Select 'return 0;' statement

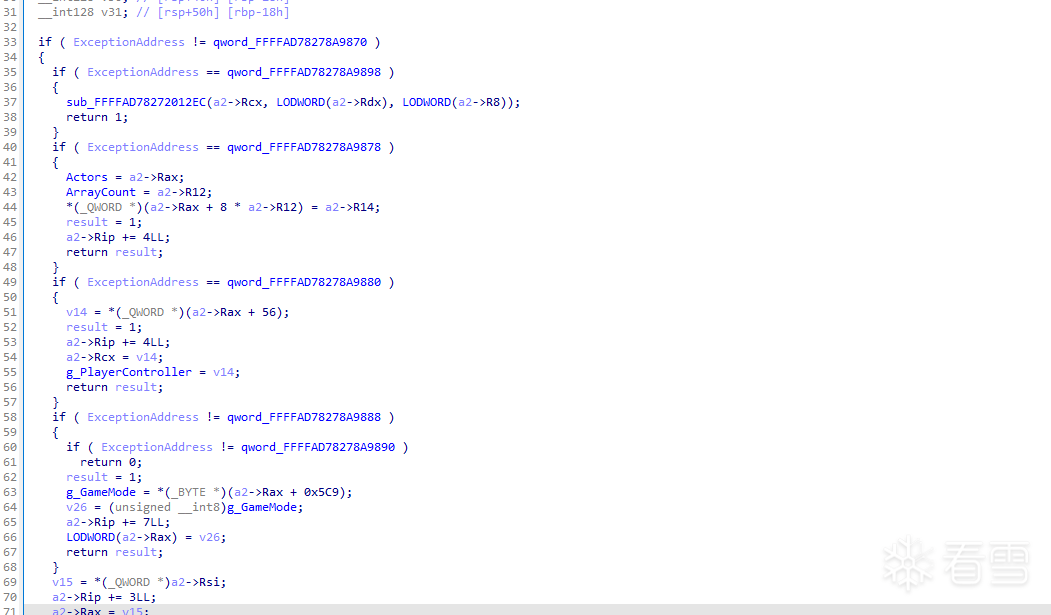click(111, 462)
